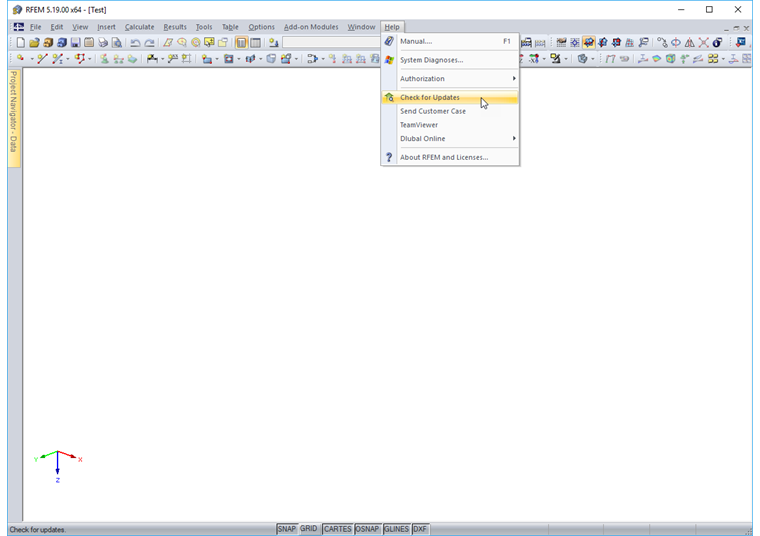The height and width of the screenshot is (536, 760).
Task: Toggle GLINES in the status bar
Action: [x=396, y=529]
